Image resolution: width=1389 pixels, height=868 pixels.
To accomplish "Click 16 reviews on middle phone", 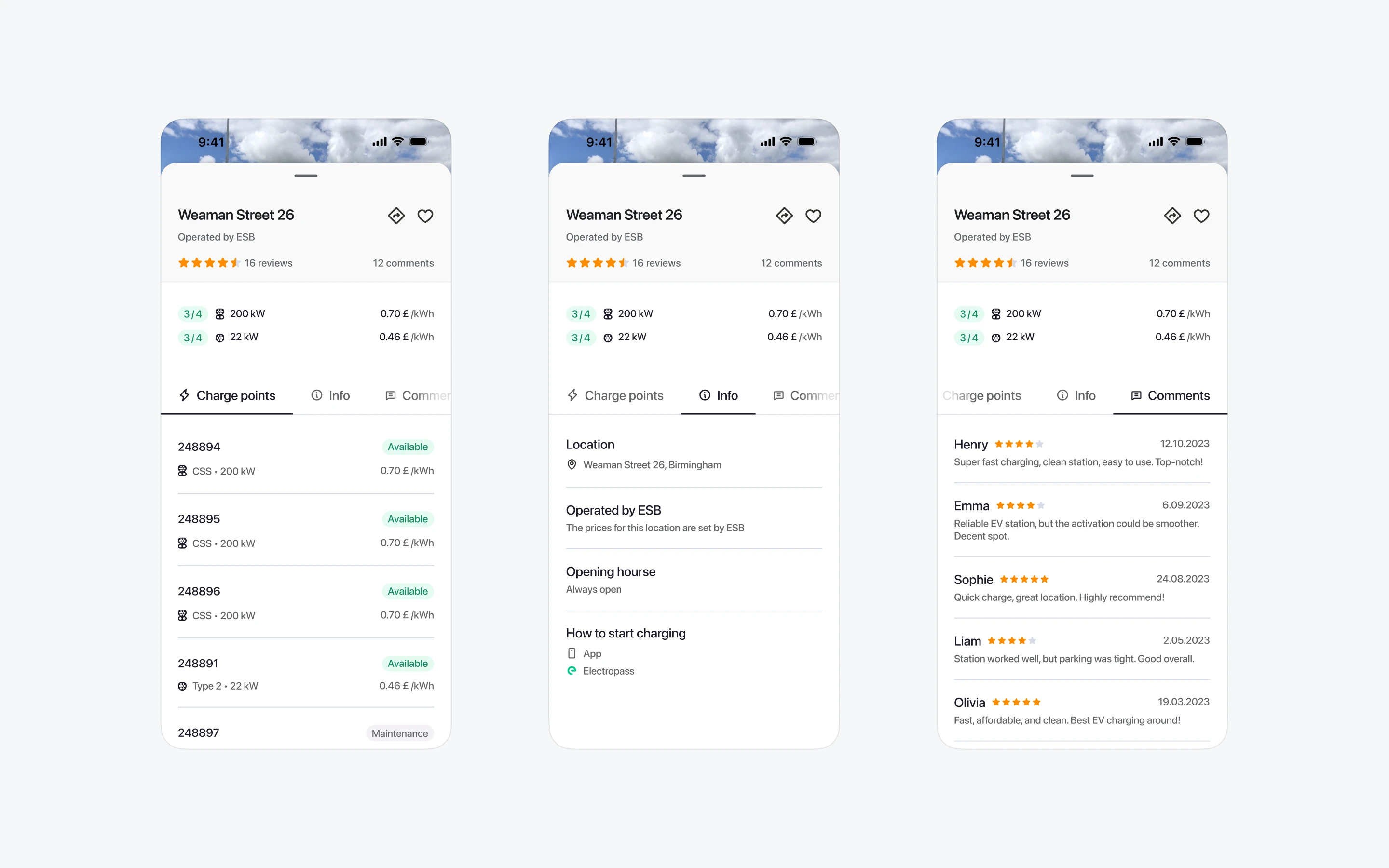I will click(656, 263).
